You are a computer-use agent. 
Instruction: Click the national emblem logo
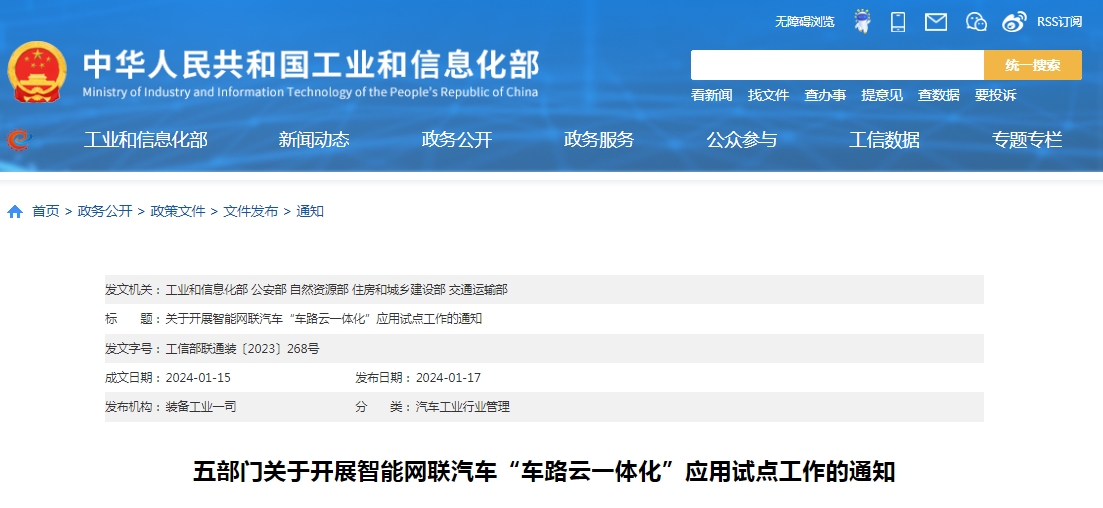click(x=37, y=72)
